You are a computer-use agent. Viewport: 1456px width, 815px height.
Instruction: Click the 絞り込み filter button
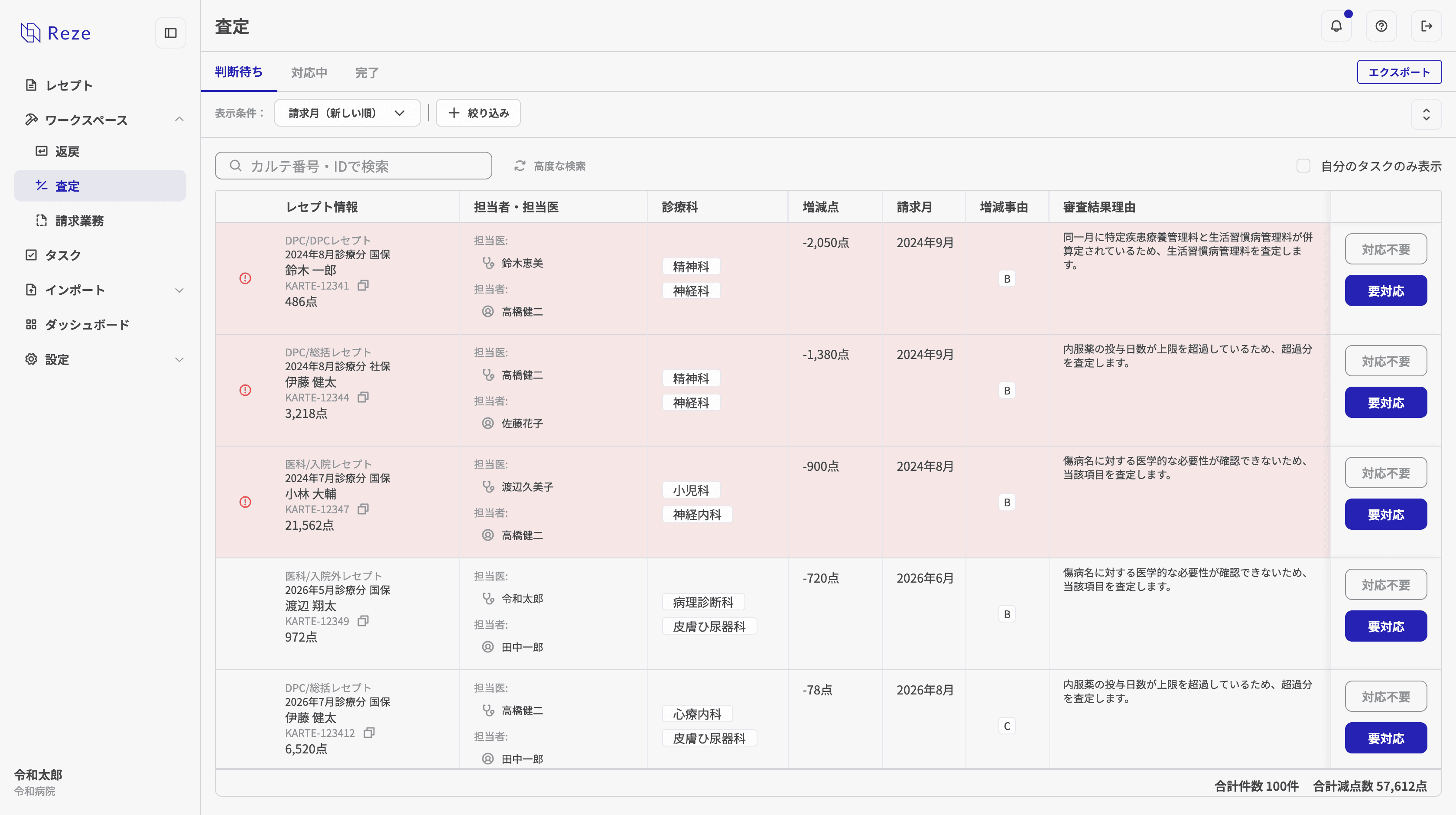point(478,113)
